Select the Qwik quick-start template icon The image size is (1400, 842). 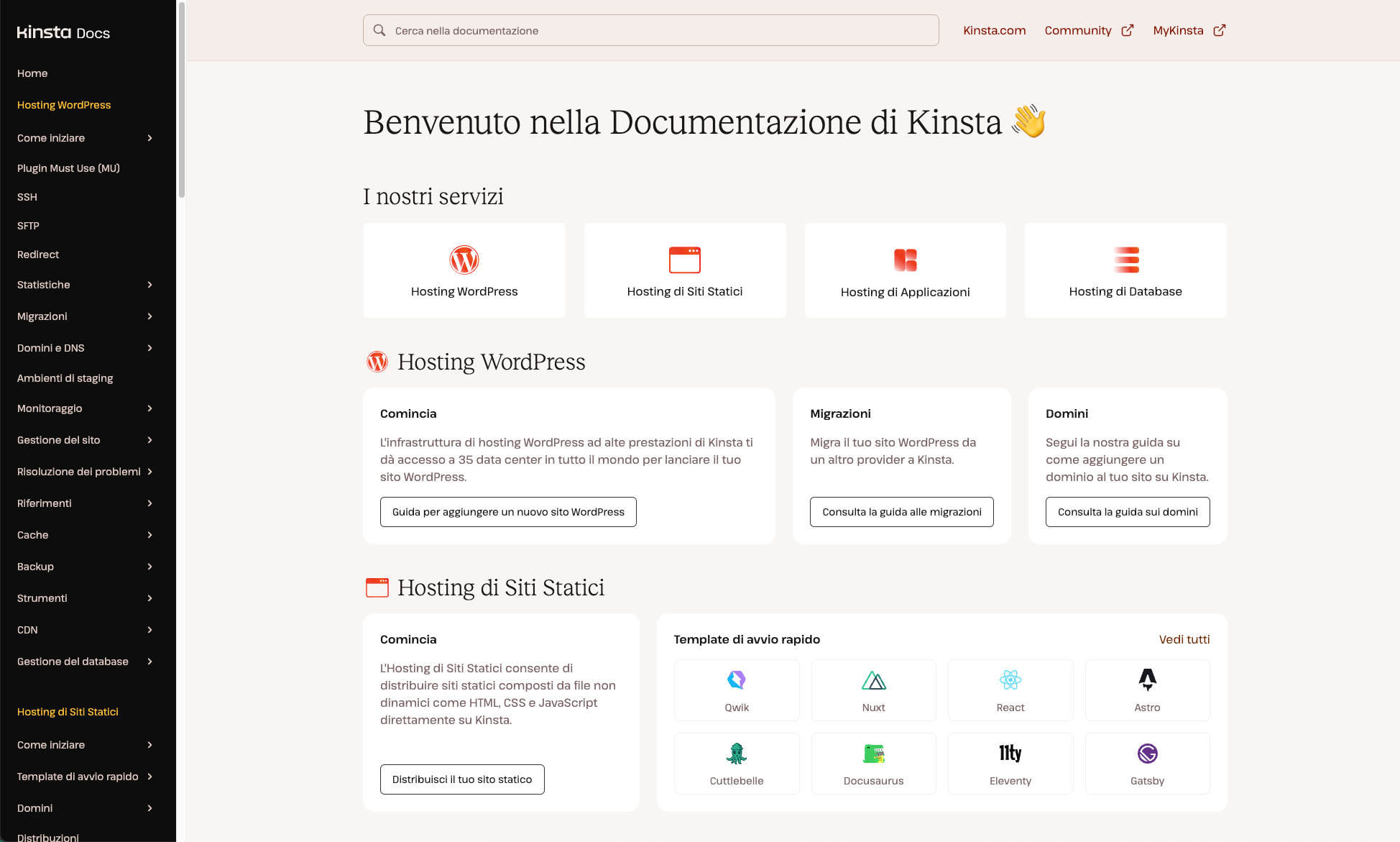736,679
